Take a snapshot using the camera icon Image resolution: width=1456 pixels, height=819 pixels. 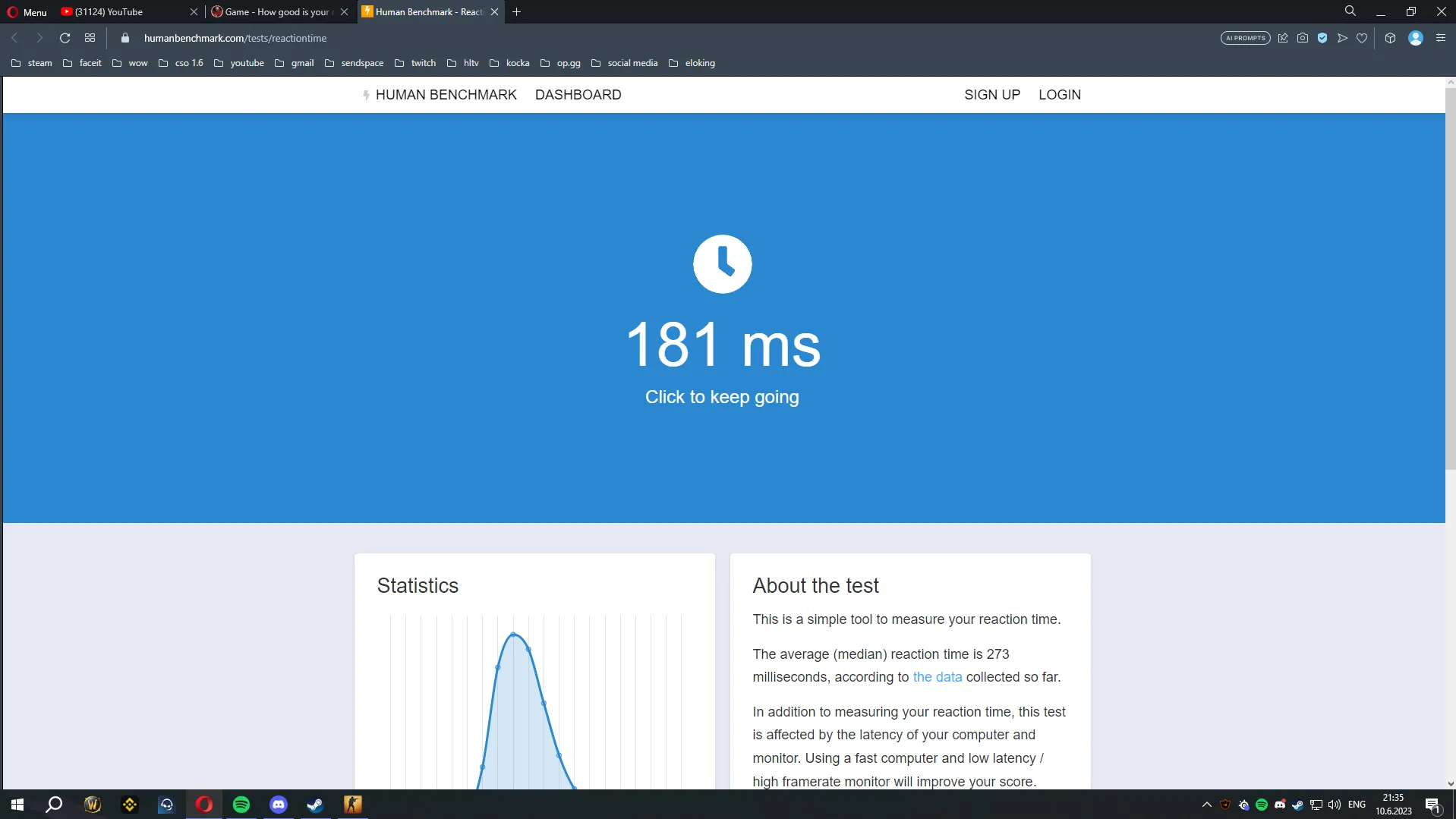click(x=1303, y=38)
